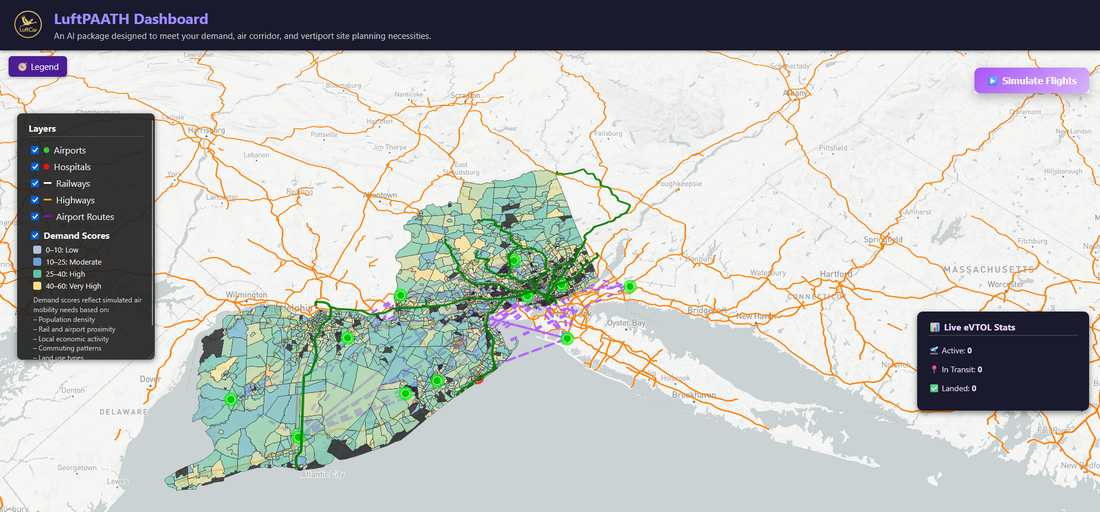Select the easternmost green airport marker
The image size is (1100, 512).
tap(630, 286)
